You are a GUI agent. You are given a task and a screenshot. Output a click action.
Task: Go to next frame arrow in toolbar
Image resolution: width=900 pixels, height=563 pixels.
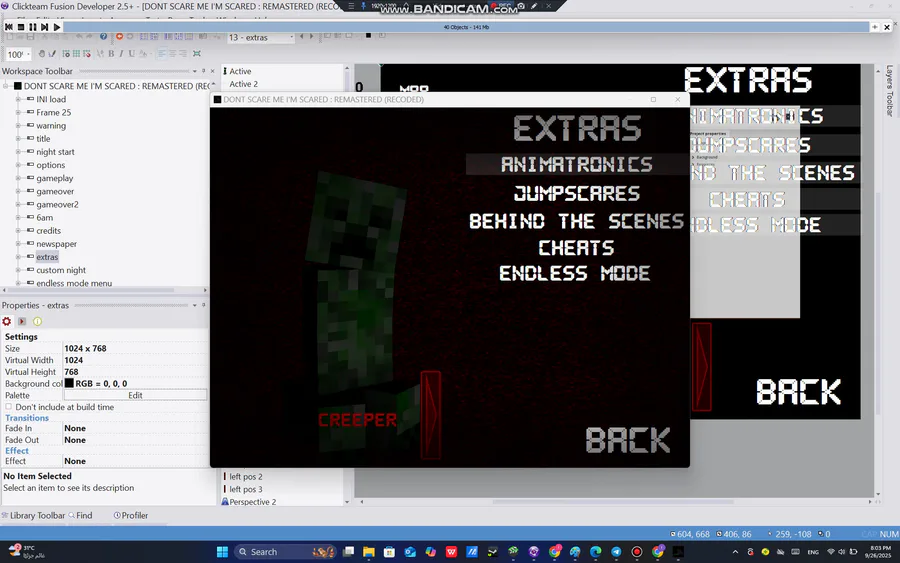[x=312, y=37]
